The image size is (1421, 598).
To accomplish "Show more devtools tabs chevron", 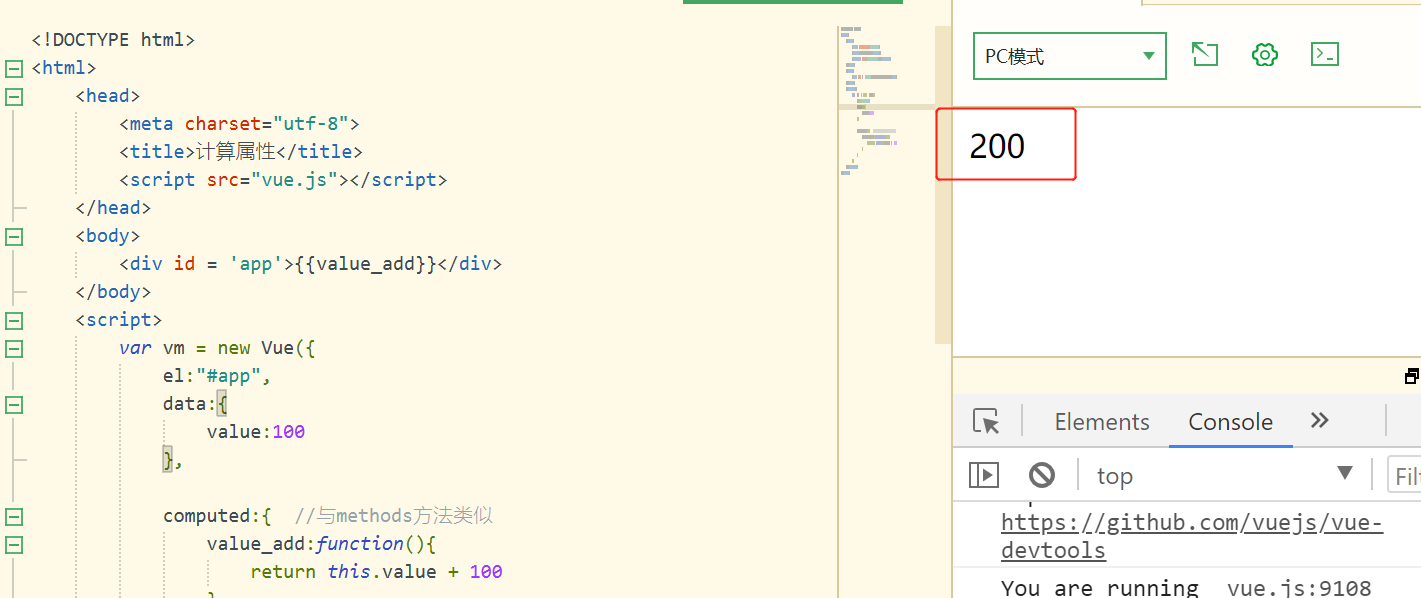I will (1320, 421).
